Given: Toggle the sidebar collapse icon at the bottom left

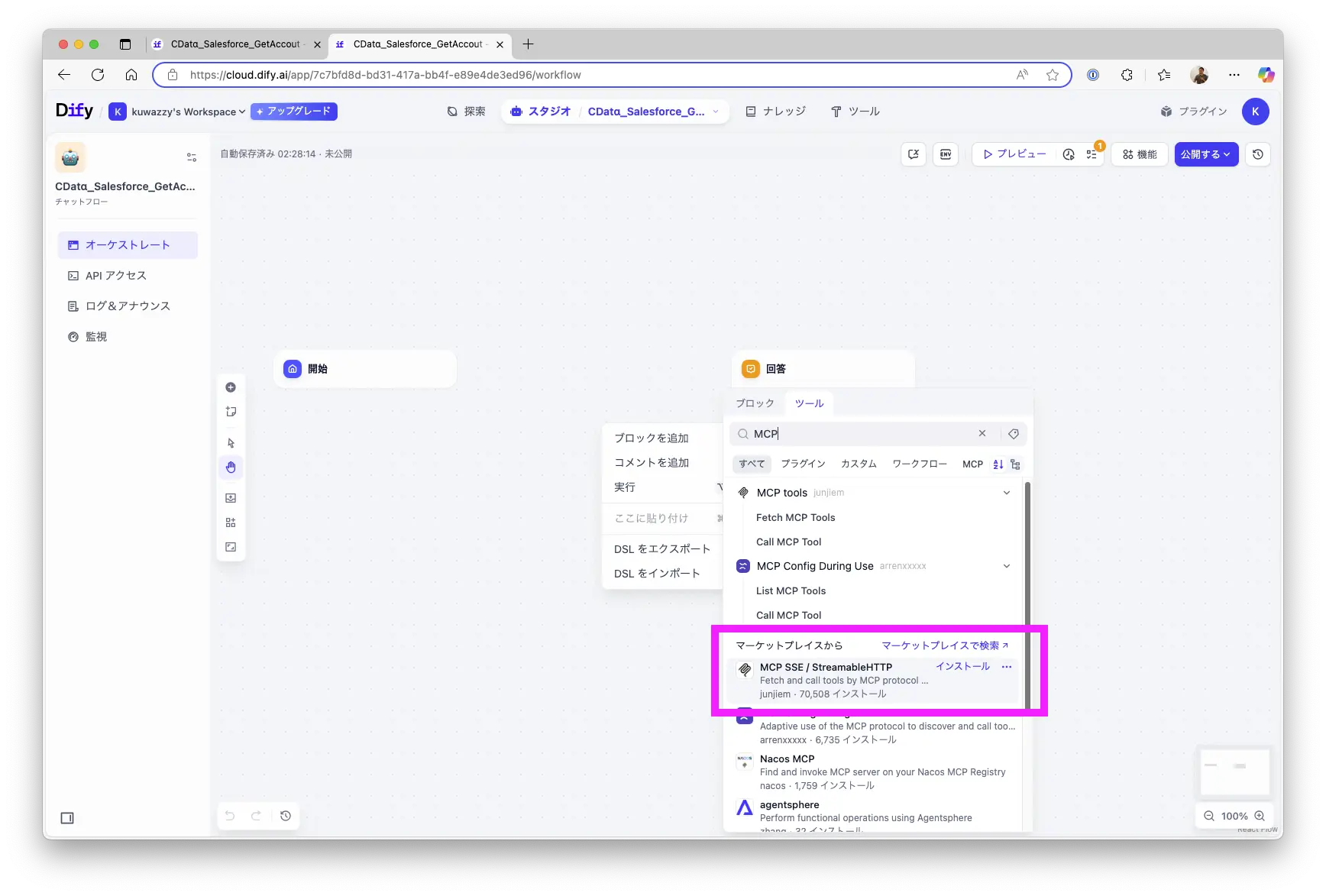Looking at the screenshot, I should [67, 818].
